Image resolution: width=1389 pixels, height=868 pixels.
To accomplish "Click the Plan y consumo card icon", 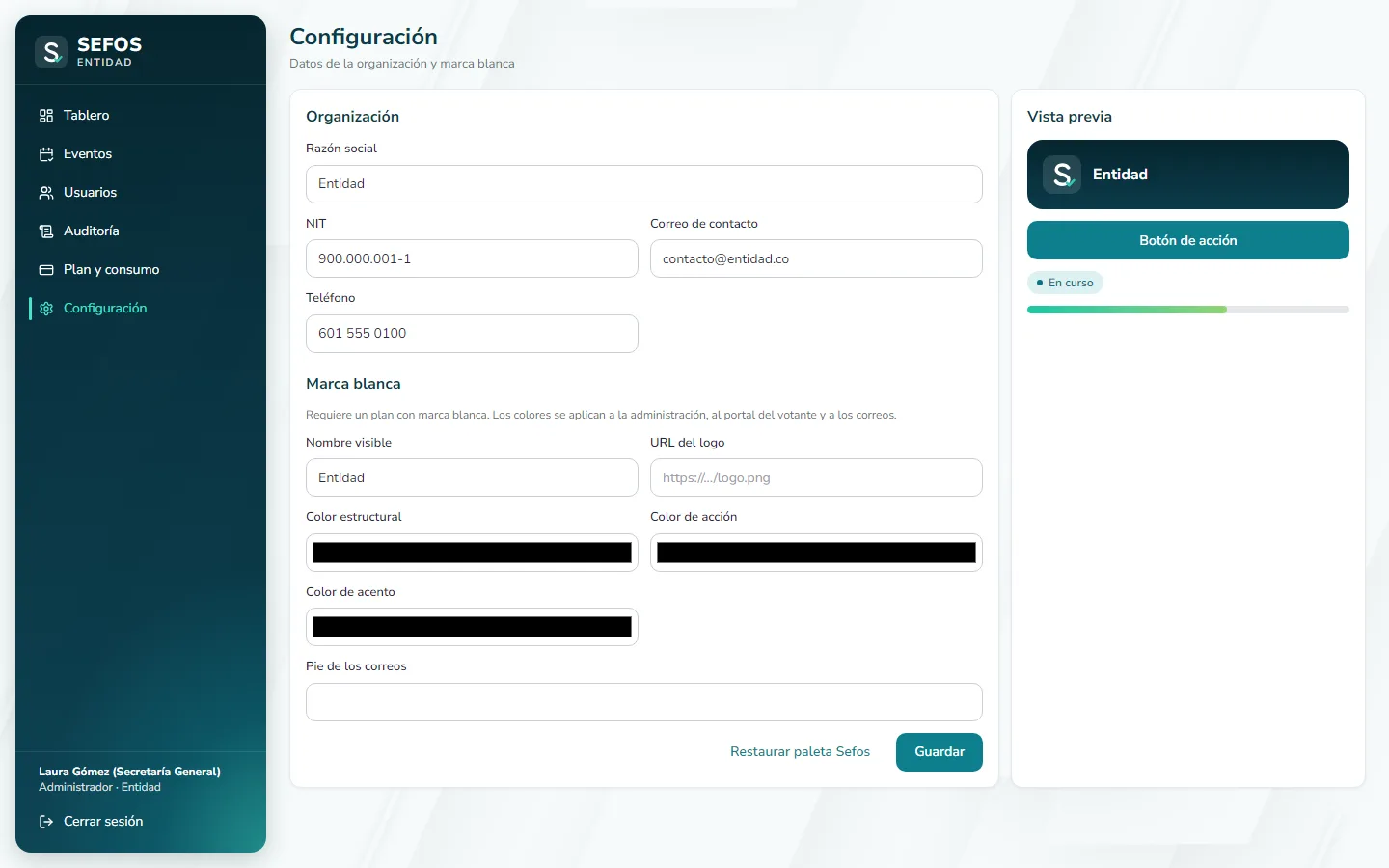I will (x=46, y=270).
